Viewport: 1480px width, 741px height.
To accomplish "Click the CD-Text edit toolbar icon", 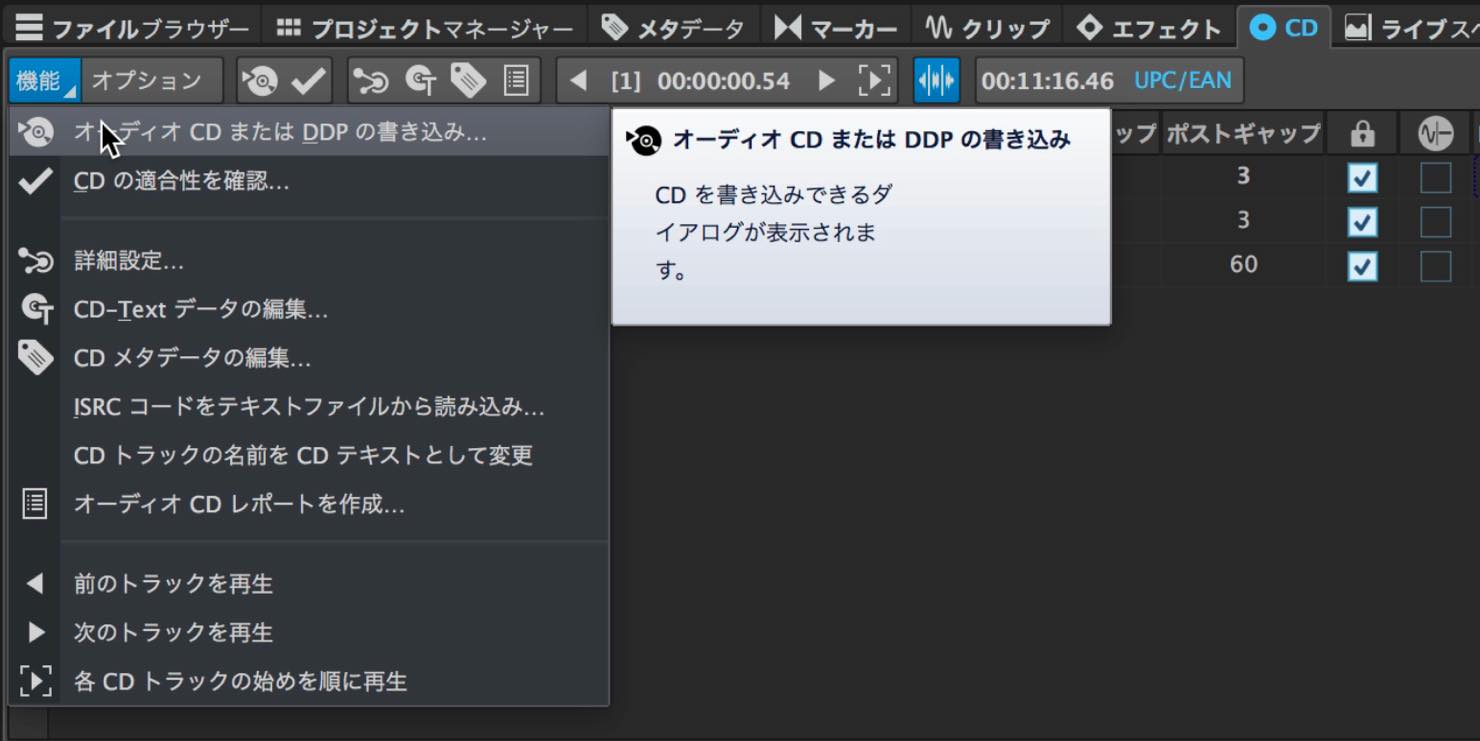I will coord(420,81).
